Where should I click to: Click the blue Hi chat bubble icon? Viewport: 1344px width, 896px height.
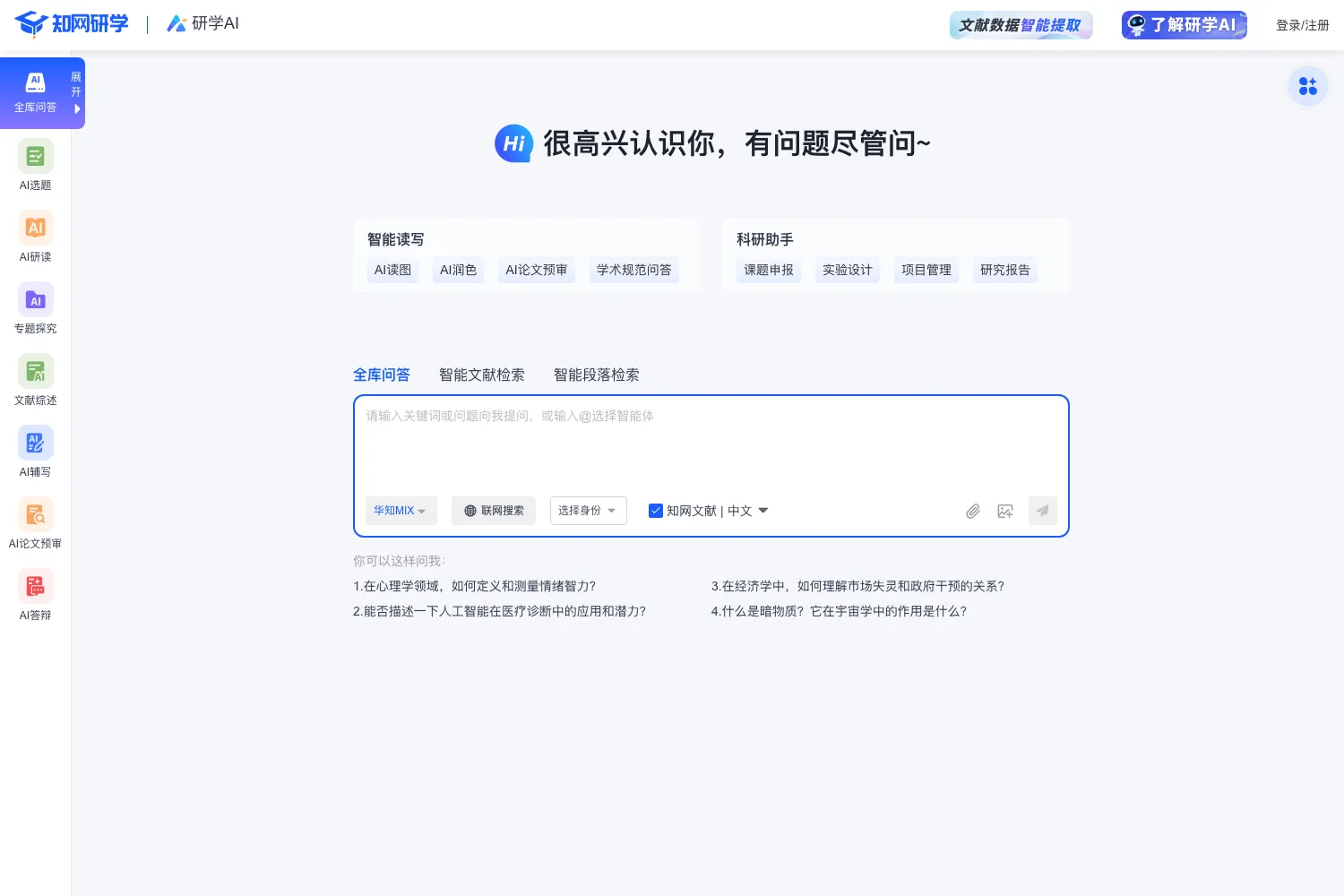pyautogui.click(x=514, y=143)
